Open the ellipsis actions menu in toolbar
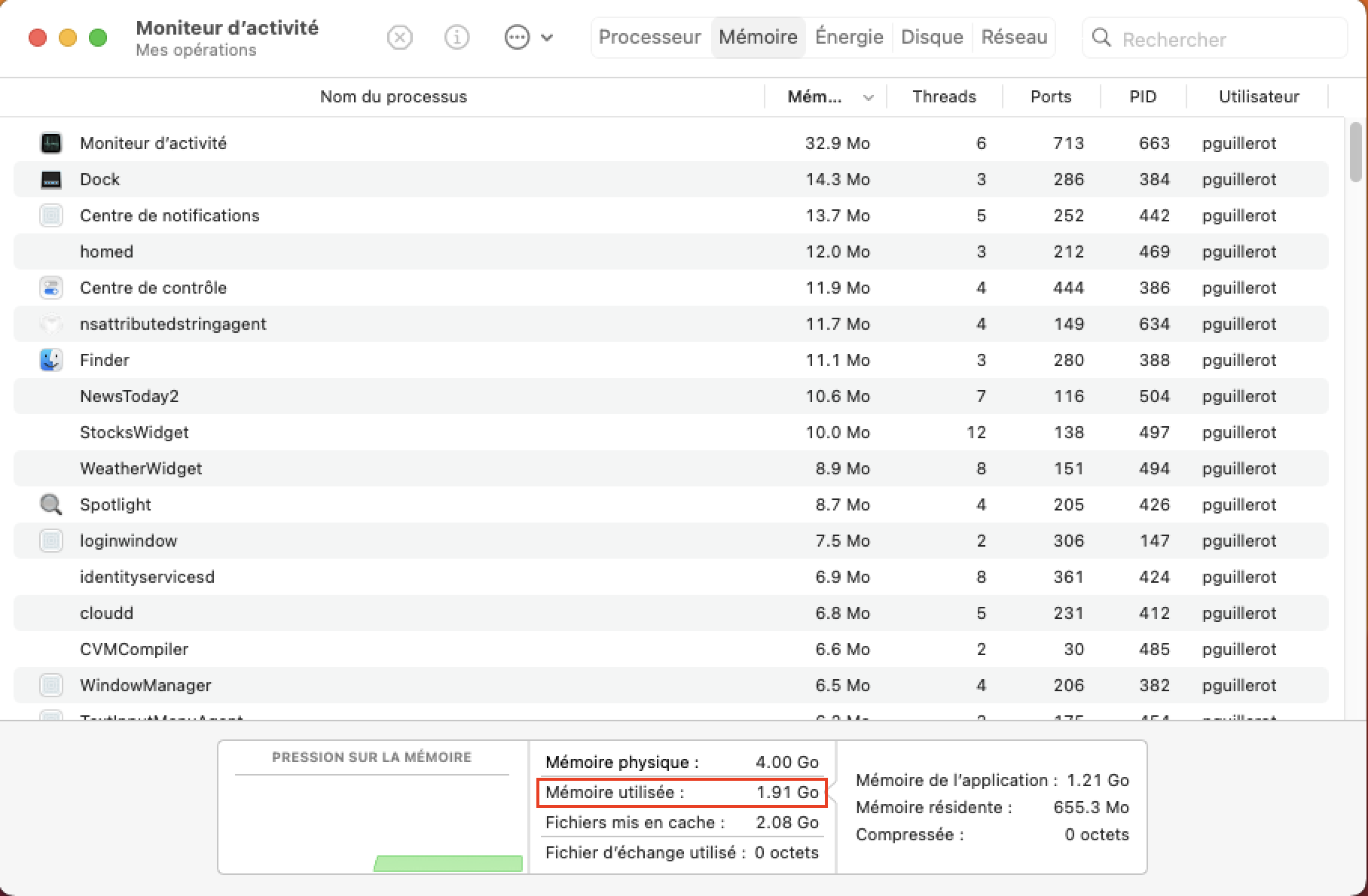The image size is (1368, 896). tap(518, 37)
